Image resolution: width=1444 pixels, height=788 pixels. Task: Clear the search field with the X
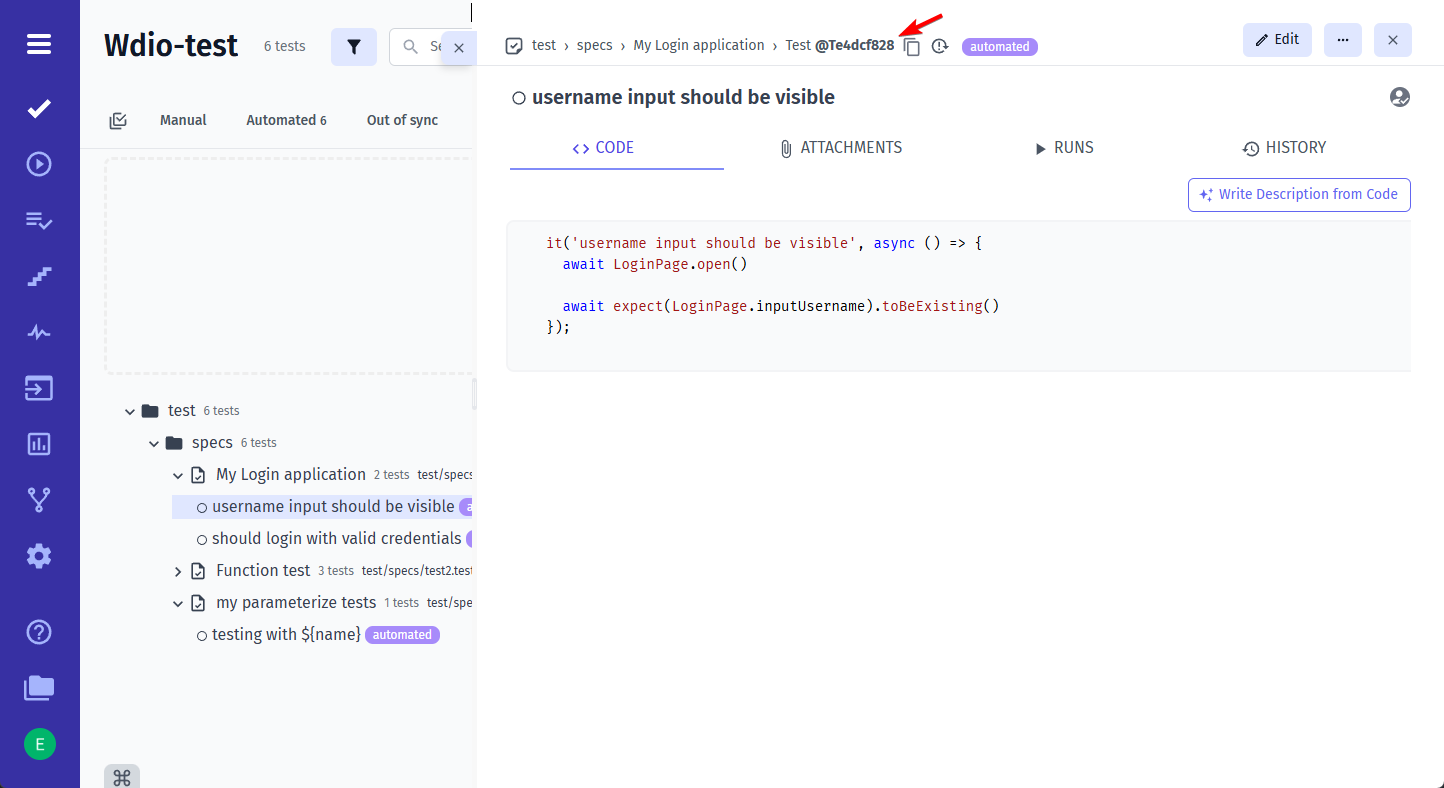pyautogui.click(x=459, y=46)
